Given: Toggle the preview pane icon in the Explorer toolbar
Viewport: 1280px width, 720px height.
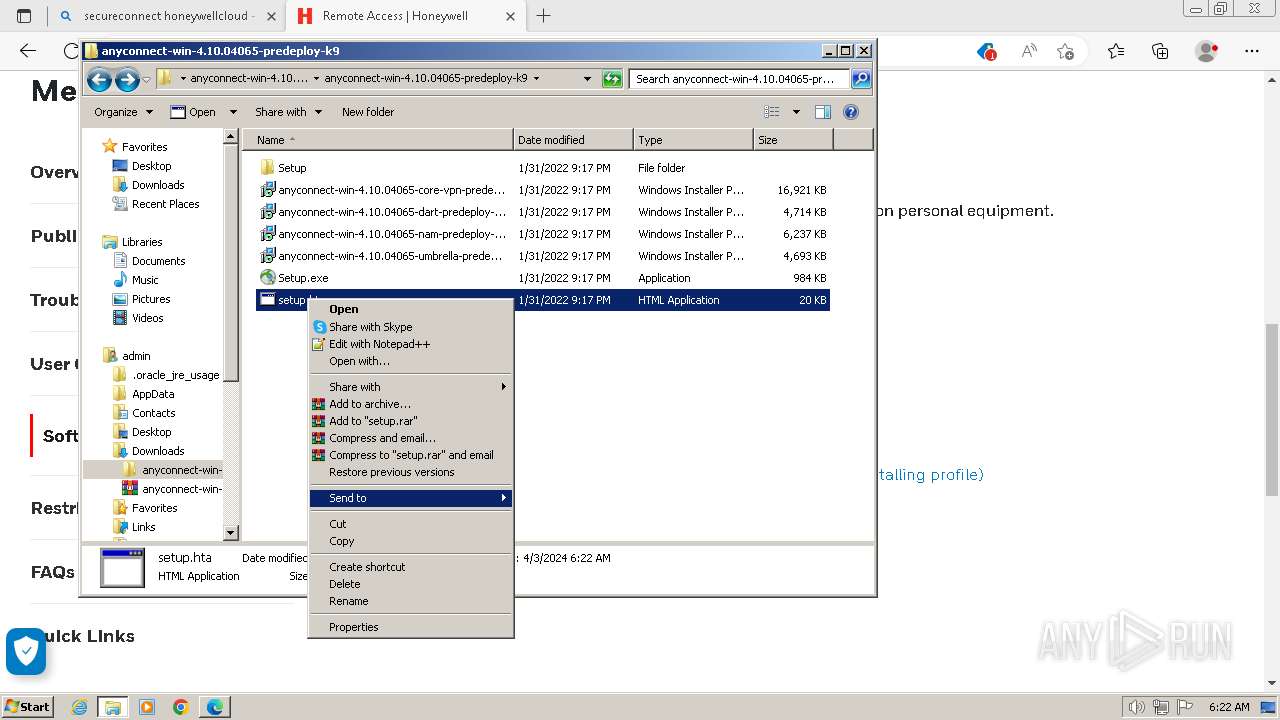Looking at the screenshot, I should pos(823,112).
